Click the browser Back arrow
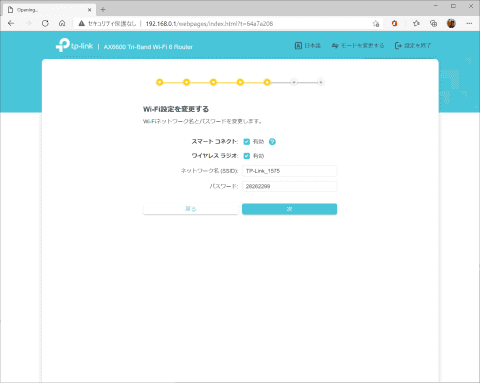This screenshot has width=480, height=383. [x=11, y=23]
